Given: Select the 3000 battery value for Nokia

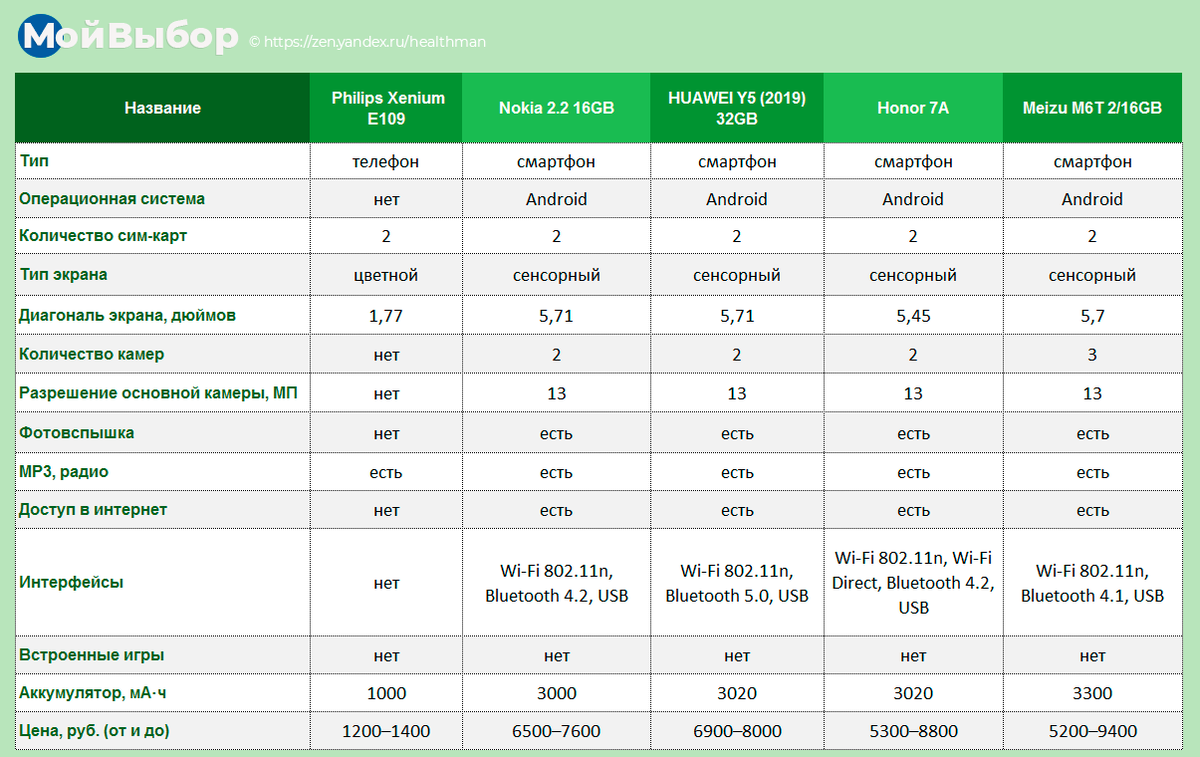Looking at the screenshot, I should [556, 694].
